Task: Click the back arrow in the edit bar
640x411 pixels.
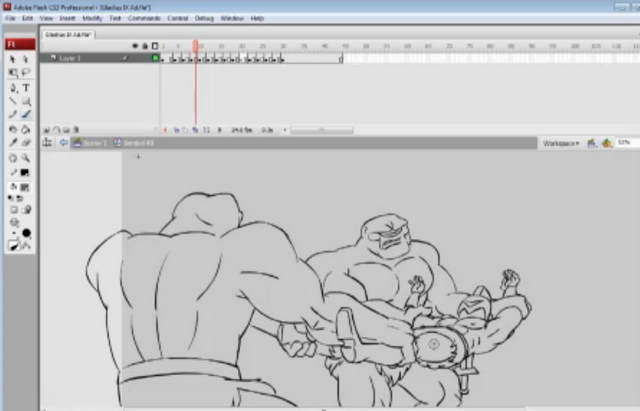Action: 63,142
